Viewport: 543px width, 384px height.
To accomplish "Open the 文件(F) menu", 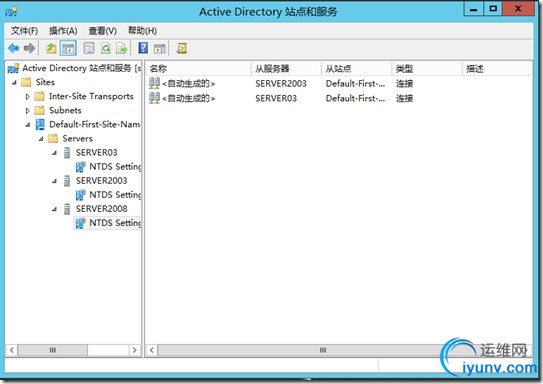I will (24, 31).
